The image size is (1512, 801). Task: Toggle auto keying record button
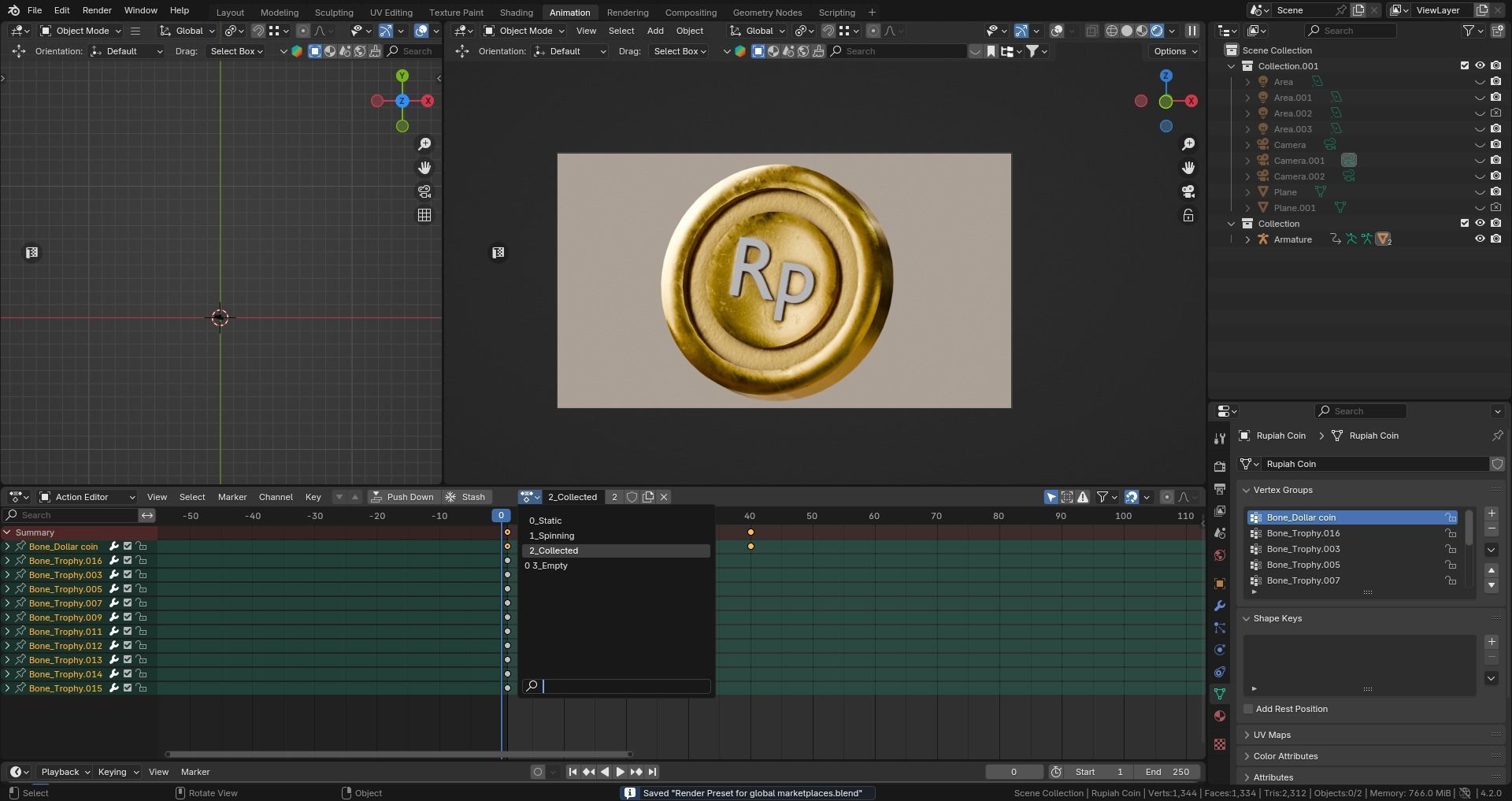[x=538, y=772]
